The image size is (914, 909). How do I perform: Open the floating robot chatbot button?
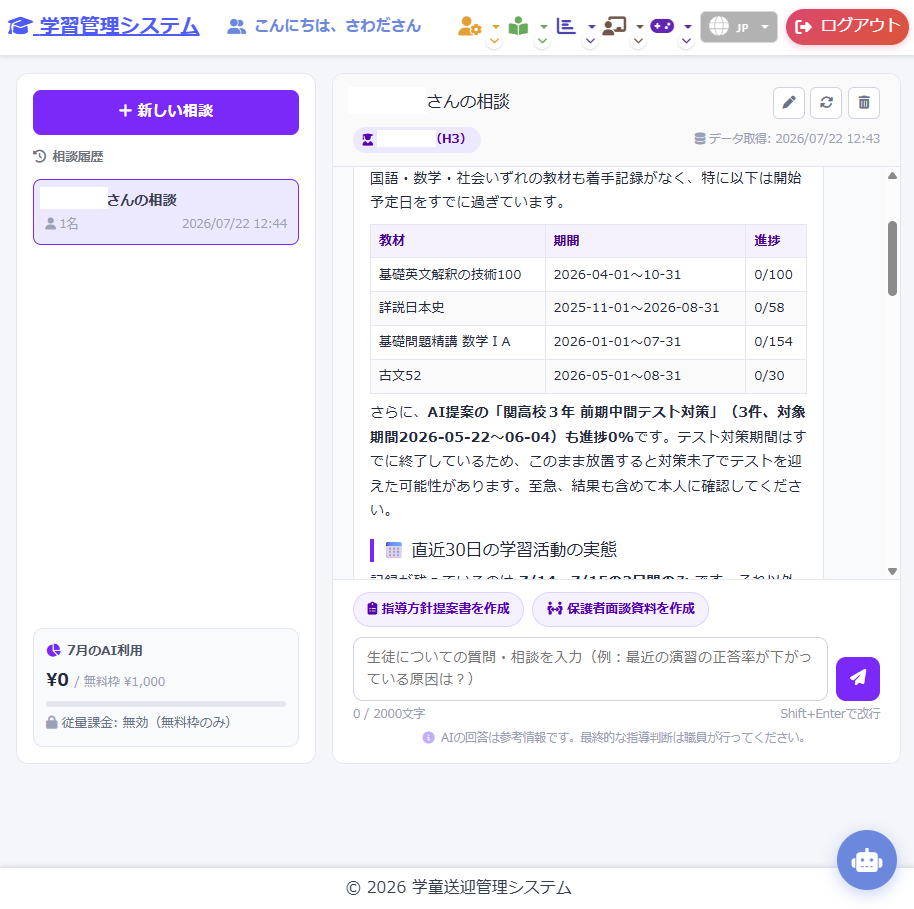tap(866, 859)
